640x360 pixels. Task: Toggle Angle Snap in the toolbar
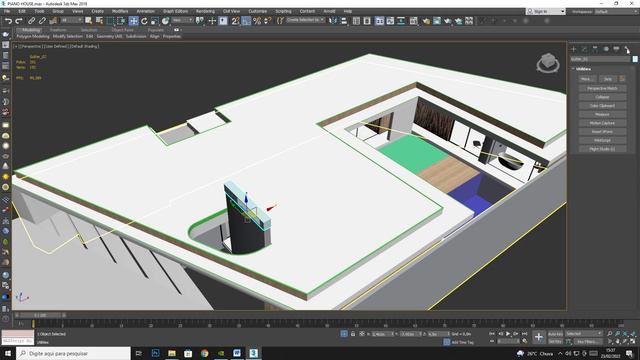coord(246,21)
